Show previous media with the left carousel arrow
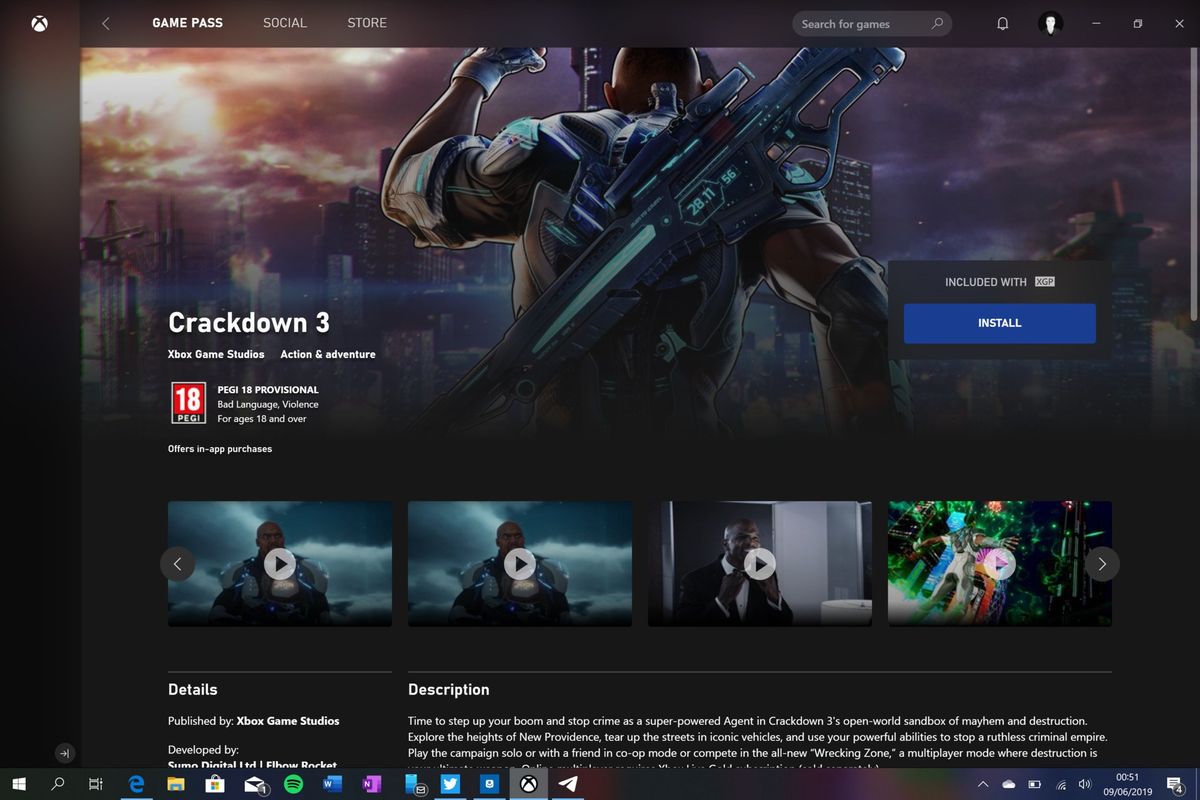 177,564
